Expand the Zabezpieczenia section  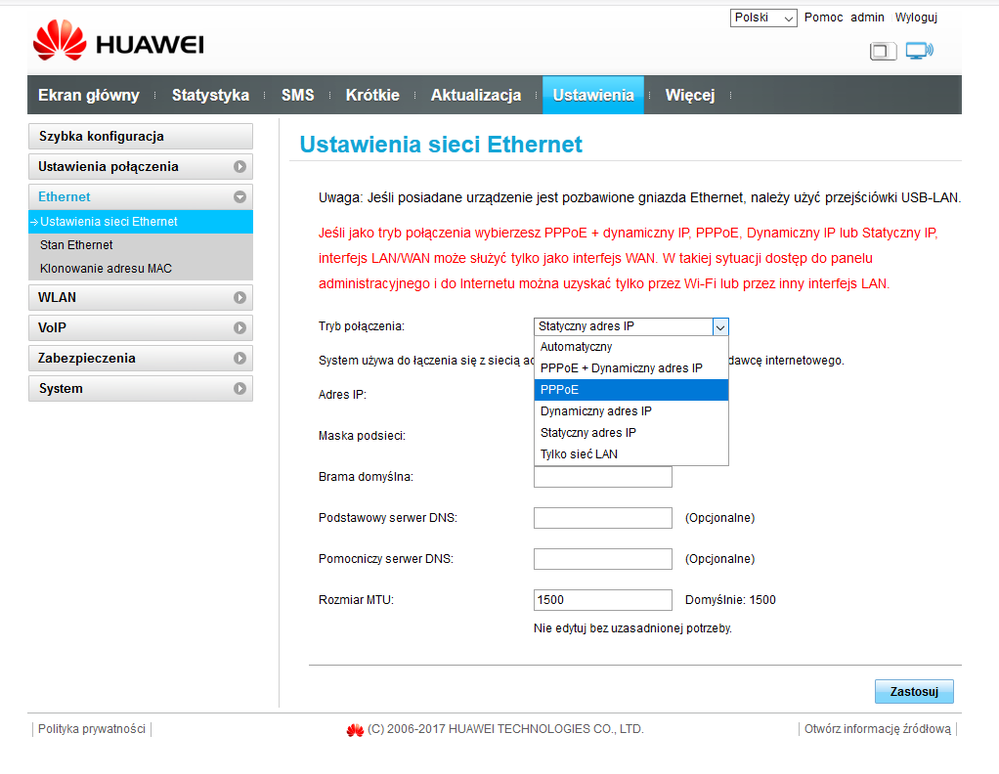pos(238,358)
